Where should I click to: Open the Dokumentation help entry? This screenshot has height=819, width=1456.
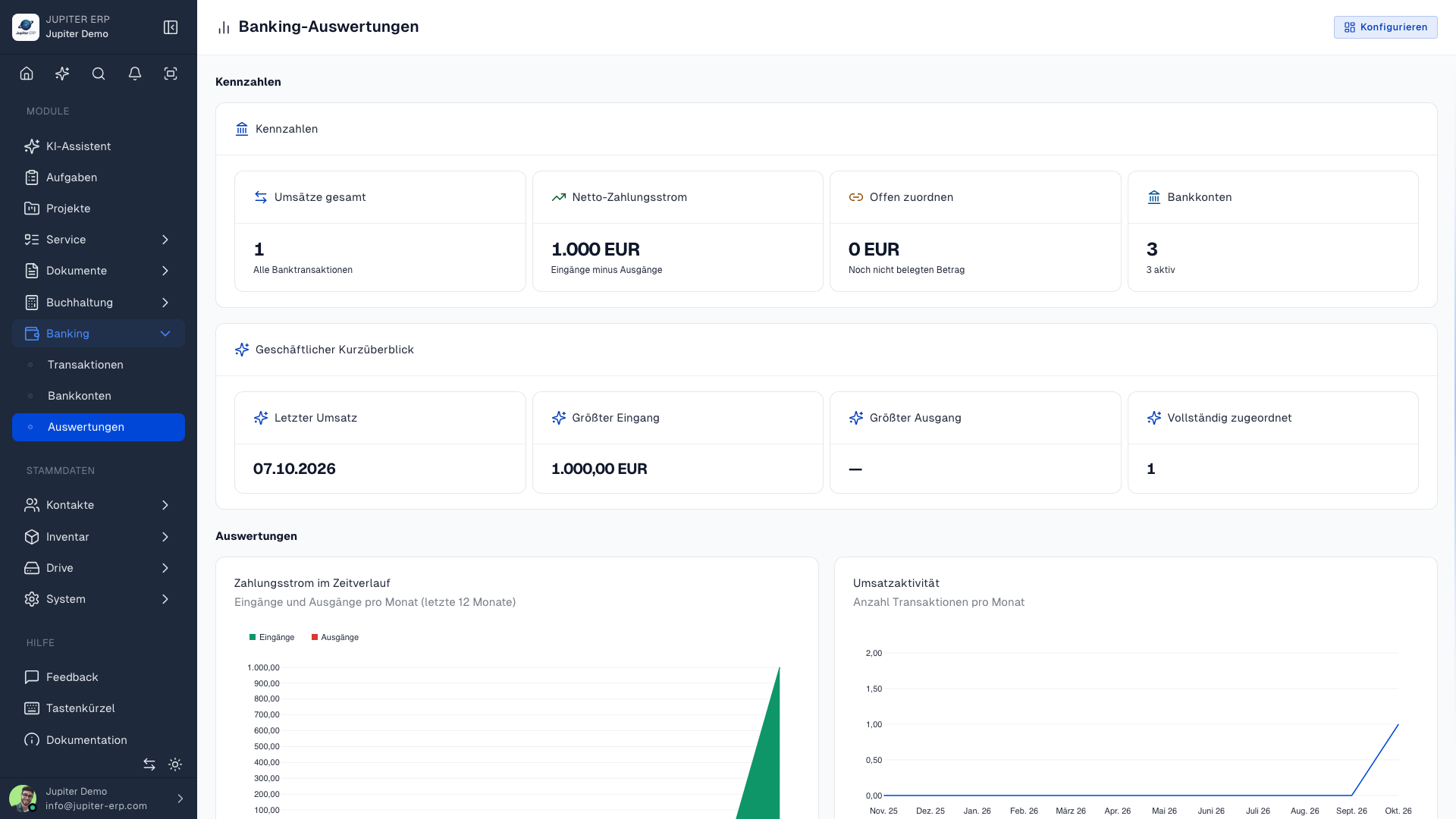click(99, 740)
